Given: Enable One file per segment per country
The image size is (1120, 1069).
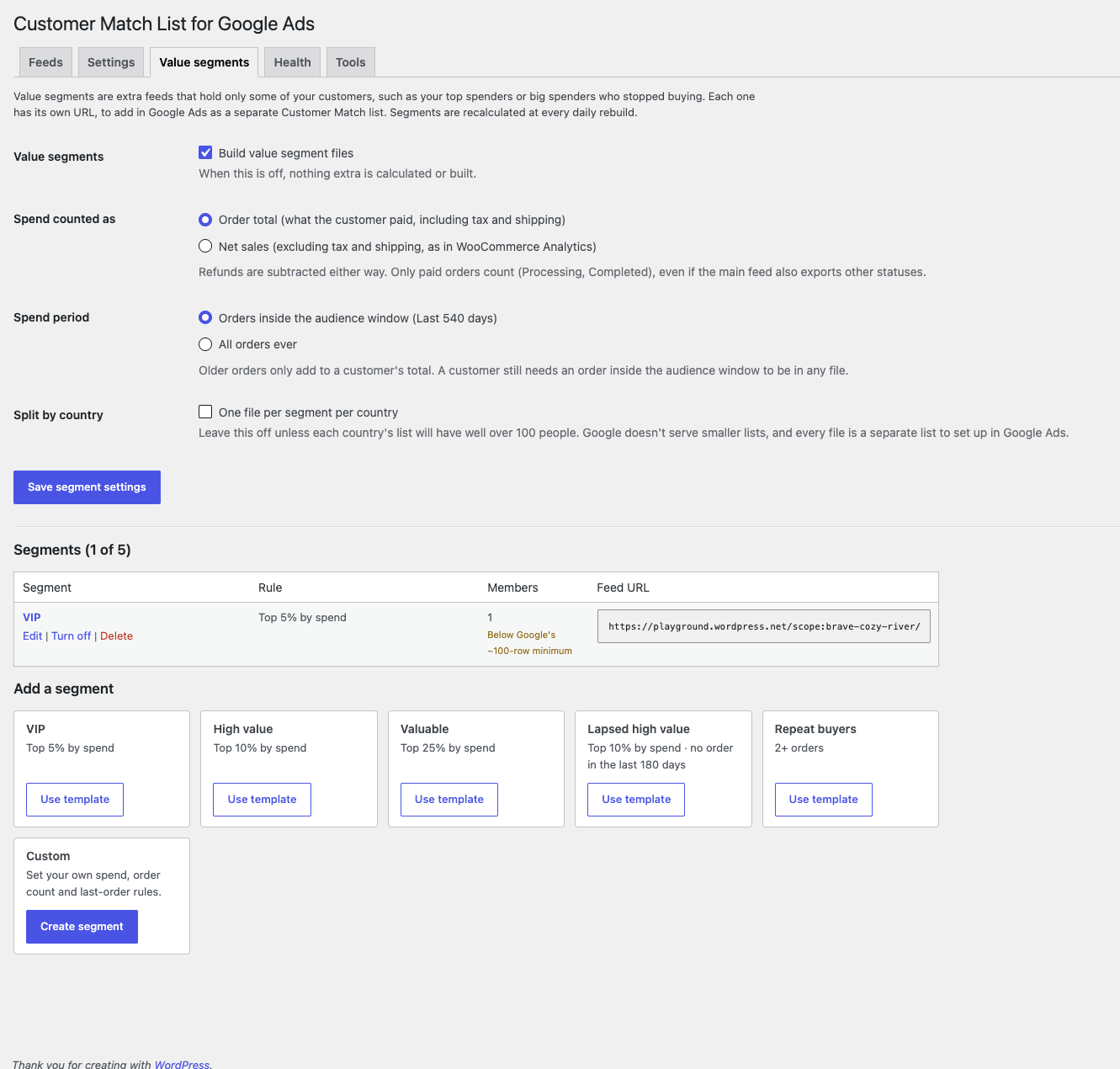Looking at the screenshot, I should point(205,412).
